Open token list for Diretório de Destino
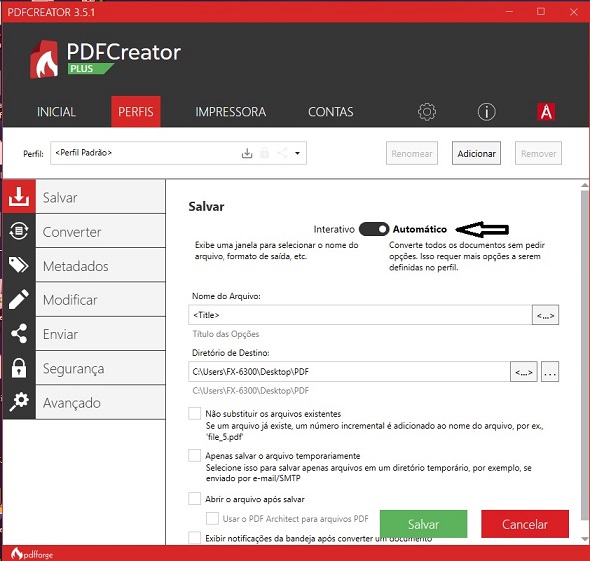The image size is (590, 561). [x=523, y=372]
